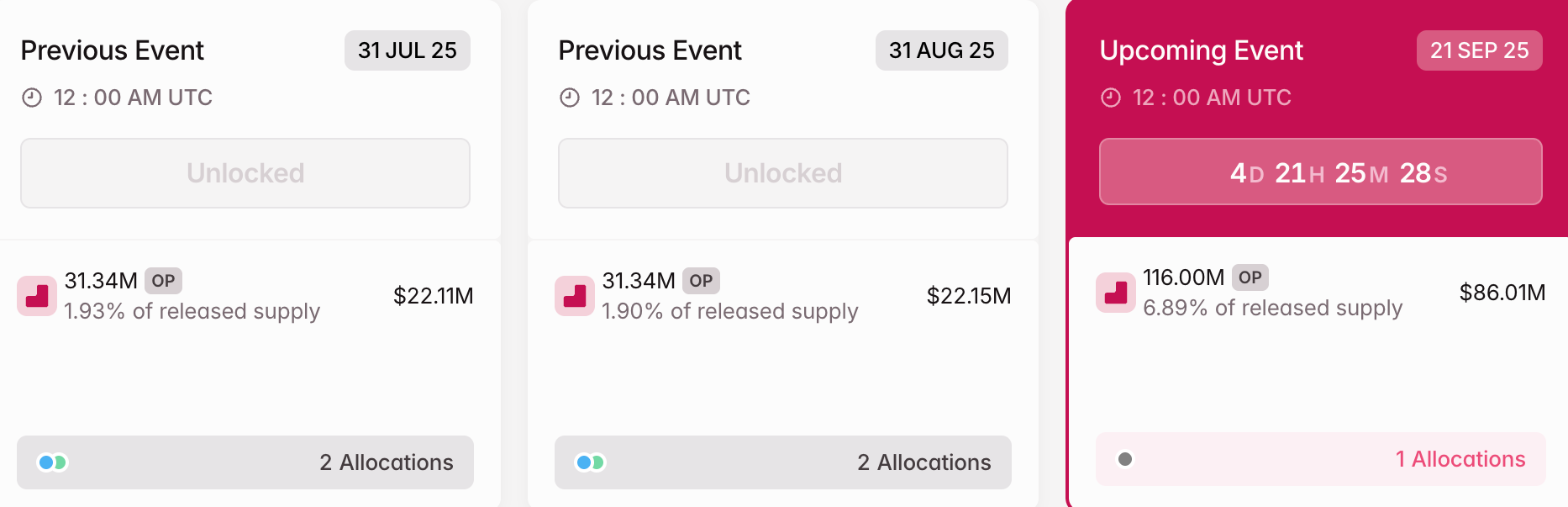The height and width of the screenshot is (507, 1568).
Task: Click the Unlocked button for 31 JUL event
Action: point(245,173)
